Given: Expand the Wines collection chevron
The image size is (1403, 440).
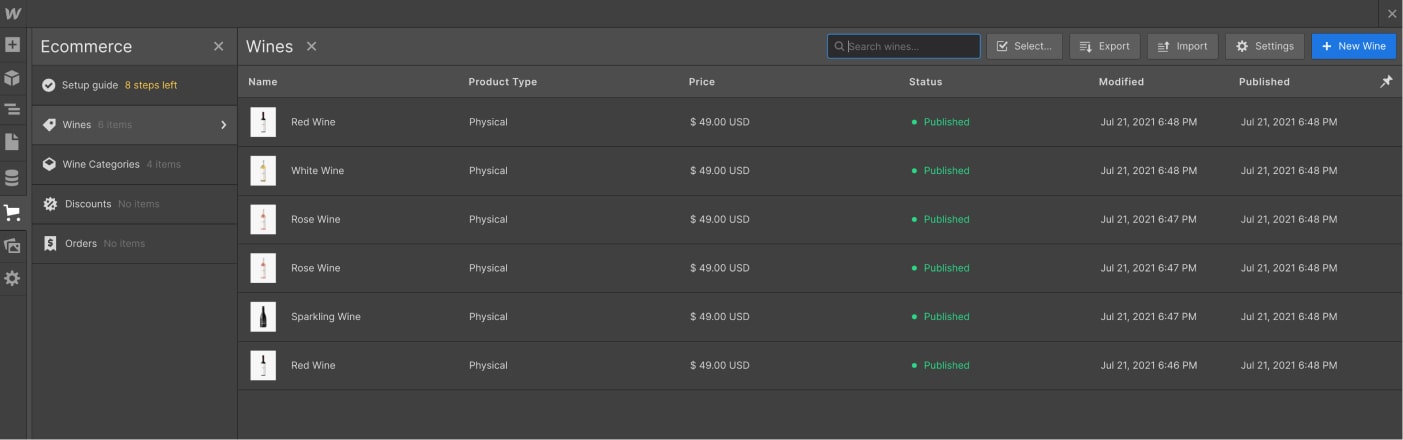Looking at the screenshot, I should [x=223, y=125].
